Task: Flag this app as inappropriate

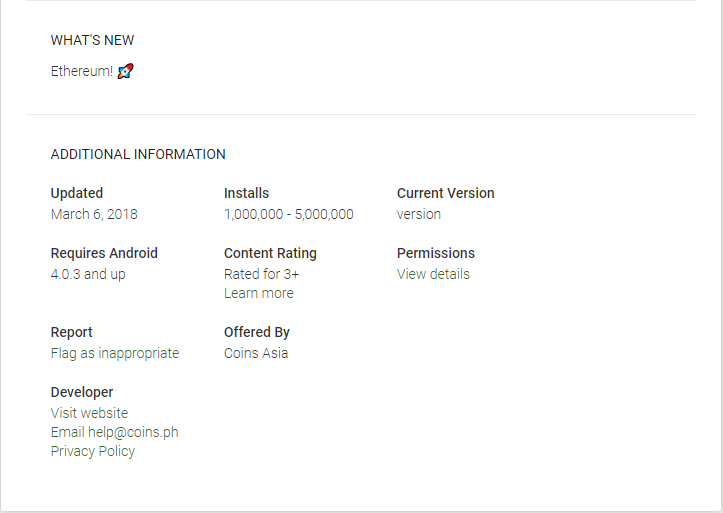Action: click(x=115, y=353)
